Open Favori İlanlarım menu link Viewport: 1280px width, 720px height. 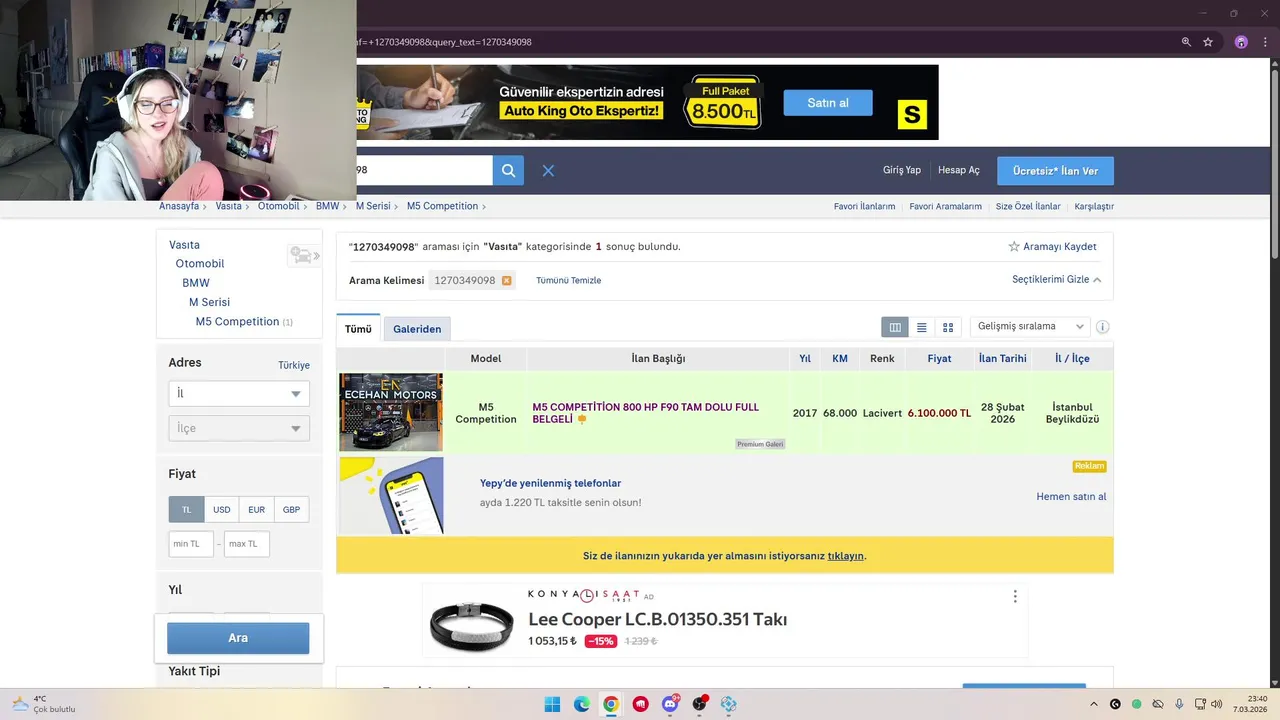tap(864, 207)
